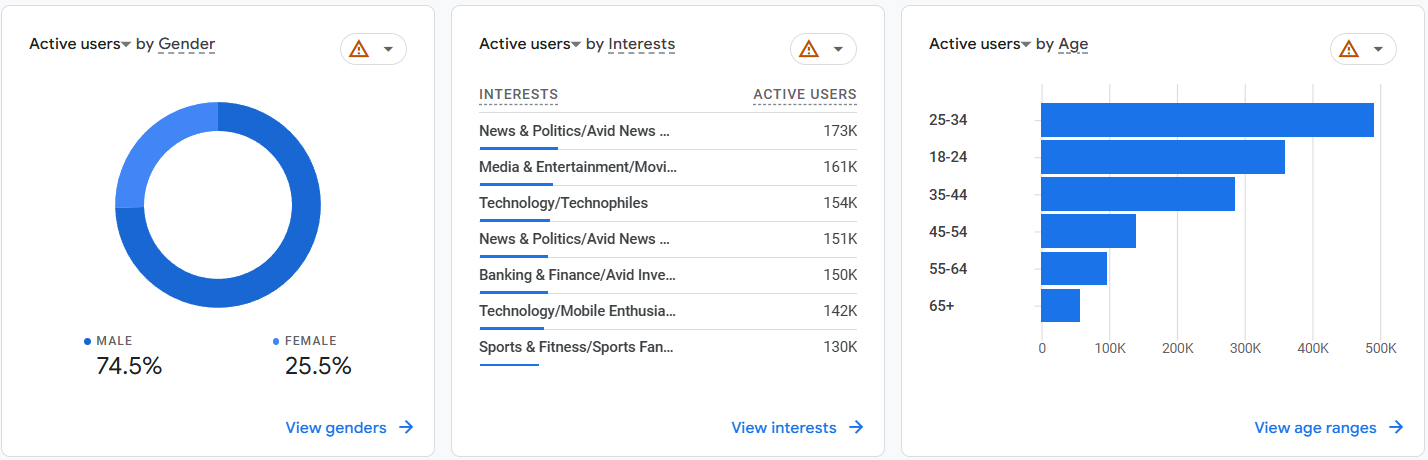Sort by ACTIVE USERS column header
The image size is (1428, 460).
[804, 95]
